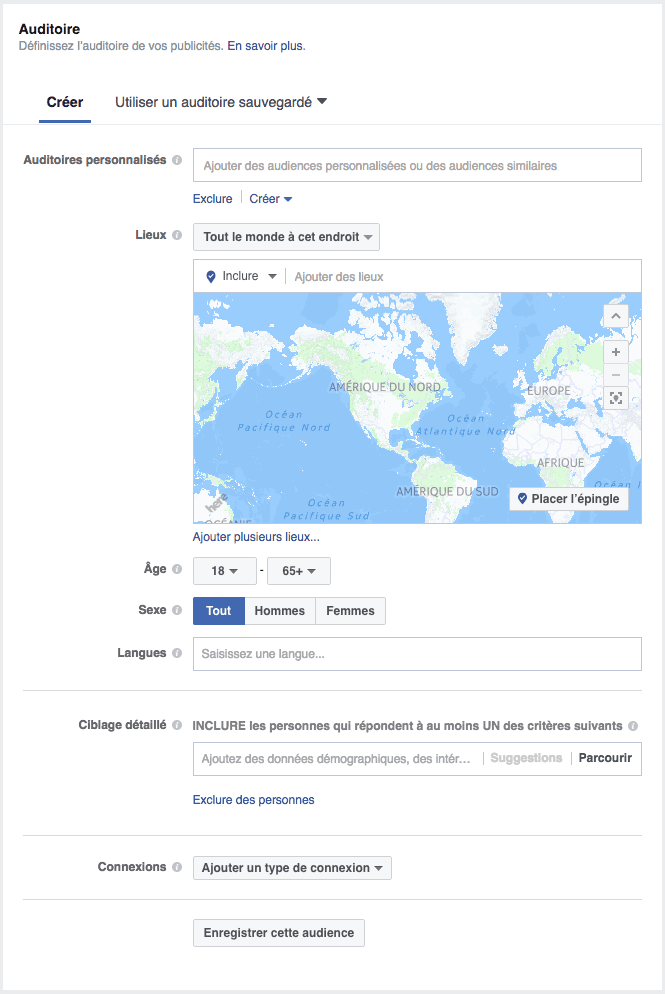The image size is (665, 994).
Task: Expand the map to fullscreen view
Action: [x=616, y=397]
